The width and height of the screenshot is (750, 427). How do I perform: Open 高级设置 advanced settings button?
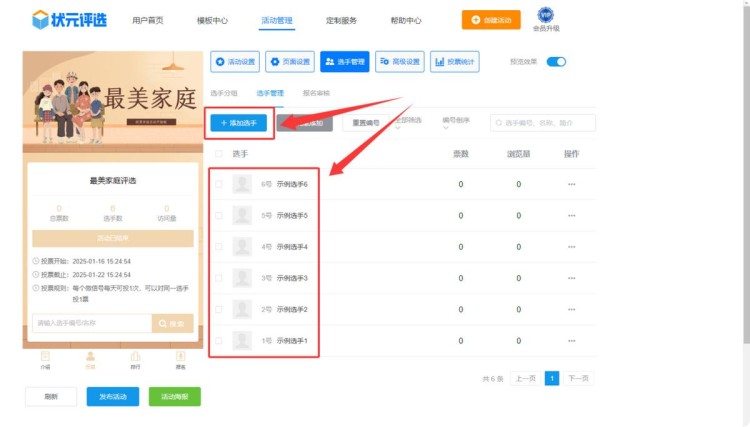pyautogui.click(x=399, y=62)
